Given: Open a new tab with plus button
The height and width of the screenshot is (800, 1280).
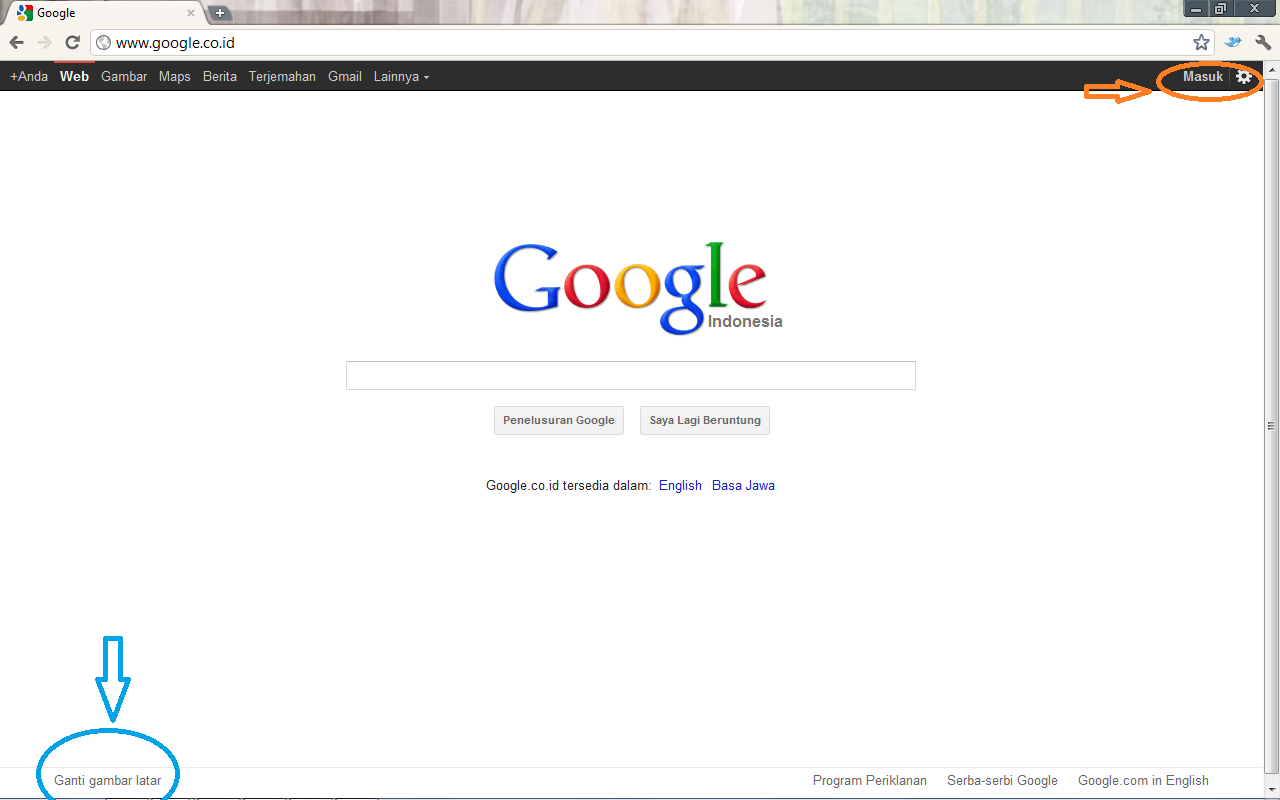Looking at the screenshot, I should pos(220,13).
